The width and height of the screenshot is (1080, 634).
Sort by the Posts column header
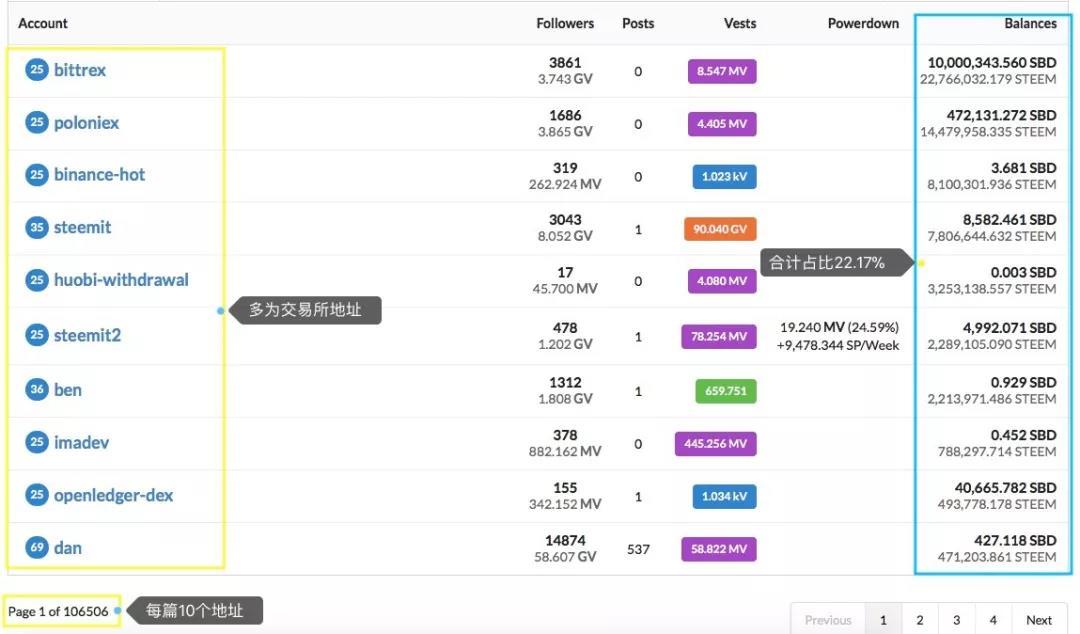(638, 23)
